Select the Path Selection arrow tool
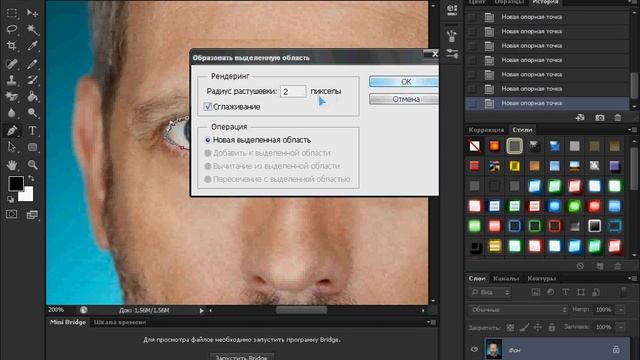The width and height of the screenshot is (640, 360). 12,147
